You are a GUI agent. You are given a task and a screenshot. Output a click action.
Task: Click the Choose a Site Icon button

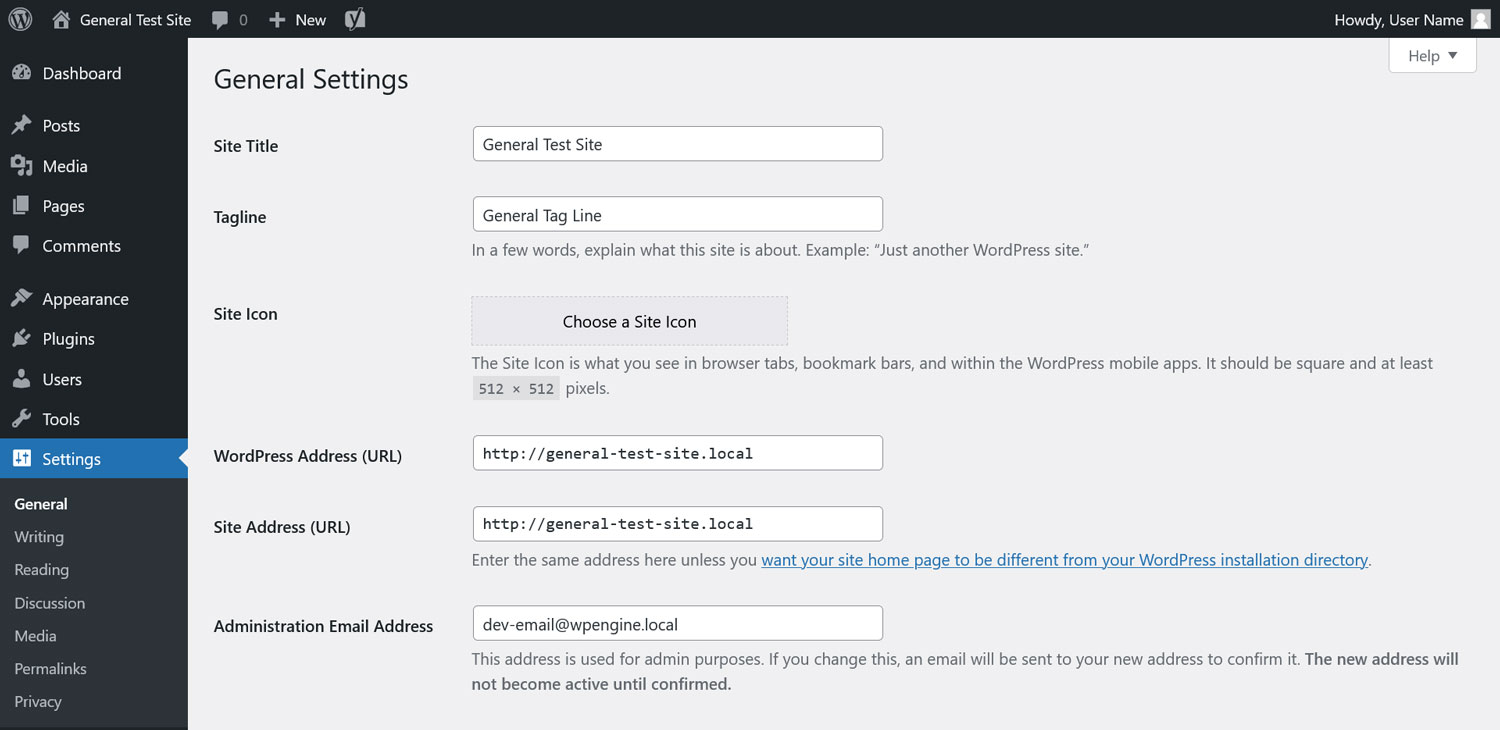[629, 321]
